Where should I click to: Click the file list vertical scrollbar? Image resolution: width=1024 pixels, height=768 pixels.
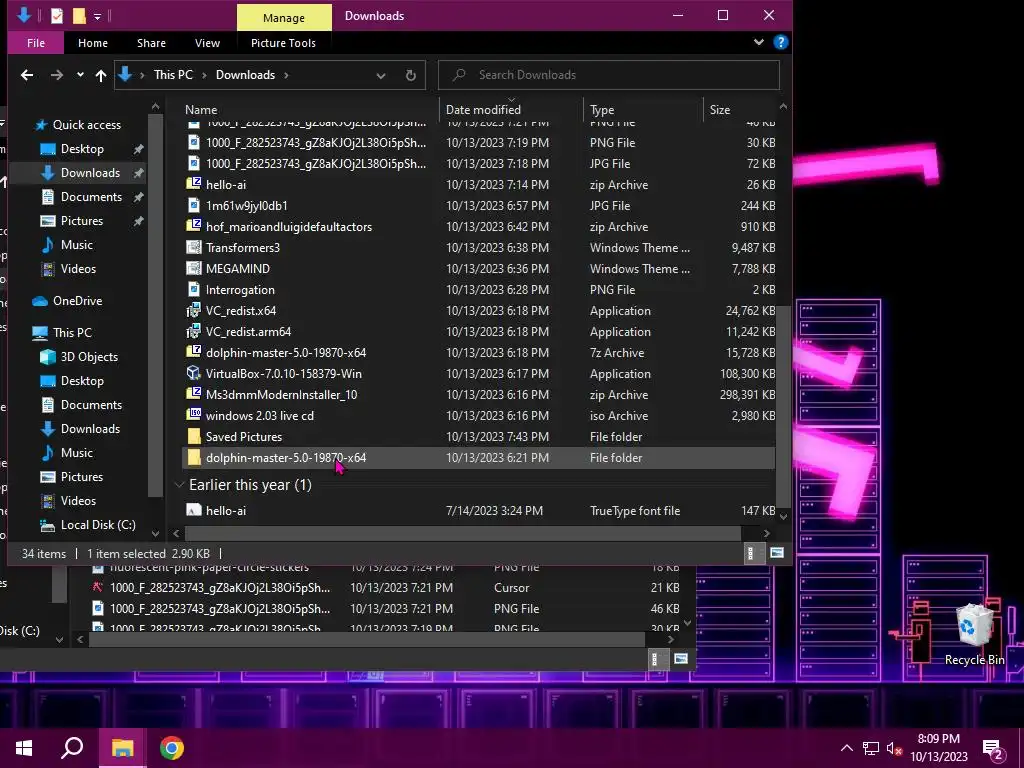(x=783, y=405)
